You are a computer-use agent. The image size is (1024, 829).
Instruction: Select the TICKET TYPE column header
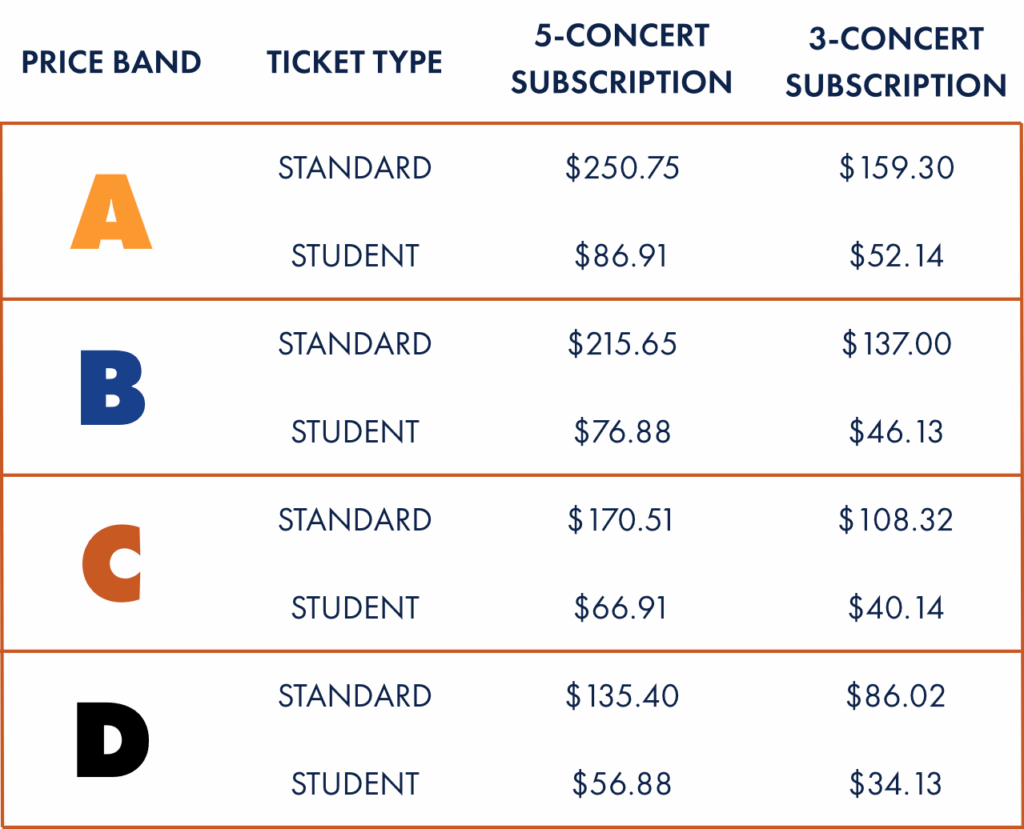(355, 63)
